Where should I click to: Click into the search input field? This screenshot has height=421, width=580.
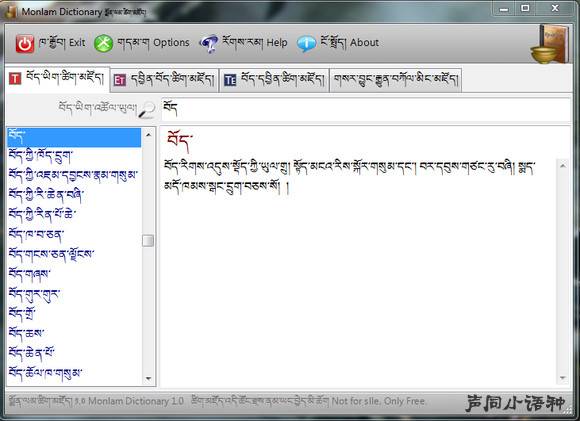click(x=365, y=110)
